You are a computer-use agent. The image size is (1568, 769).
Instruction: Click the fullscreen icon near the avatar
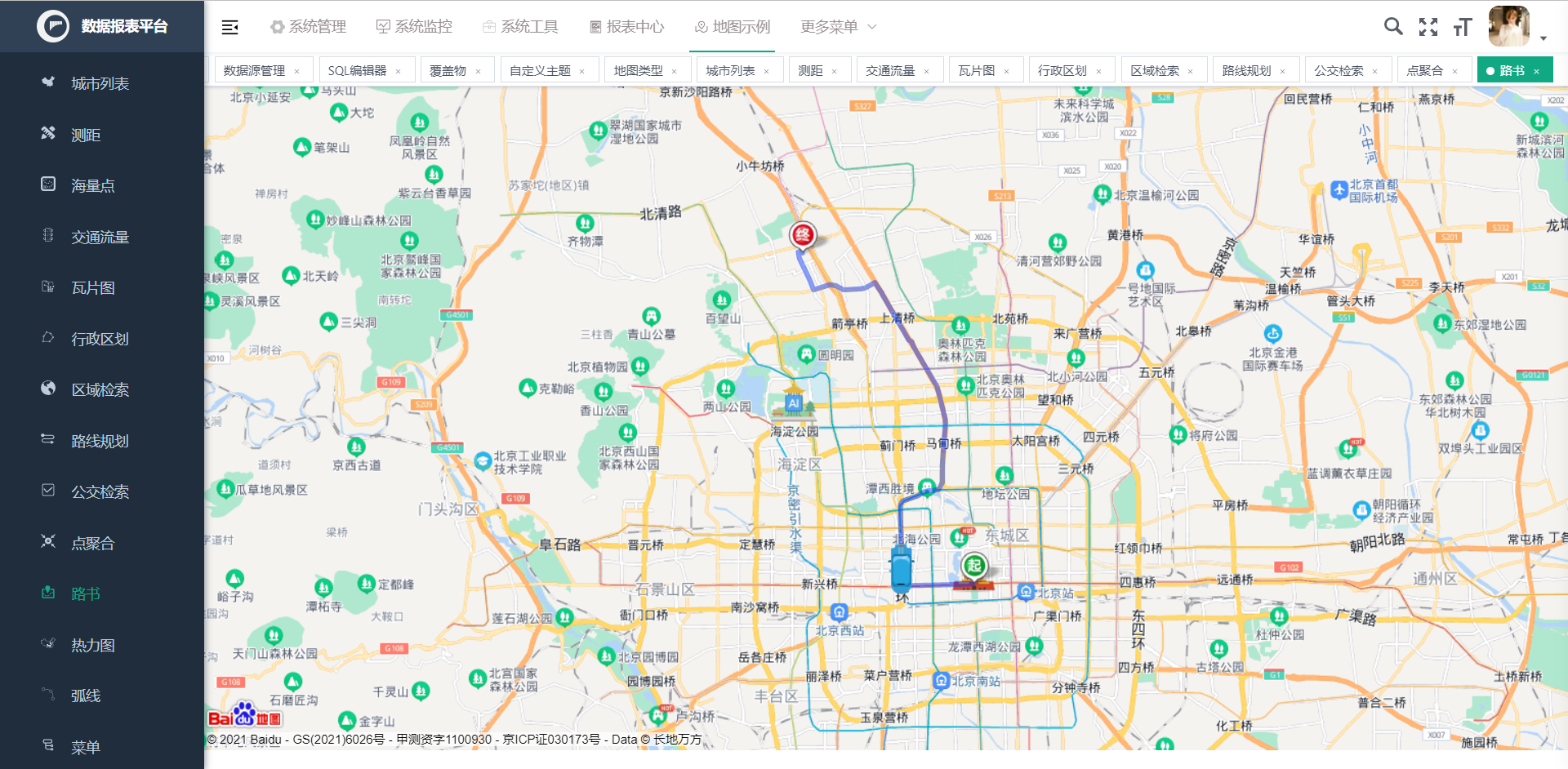1428,27
